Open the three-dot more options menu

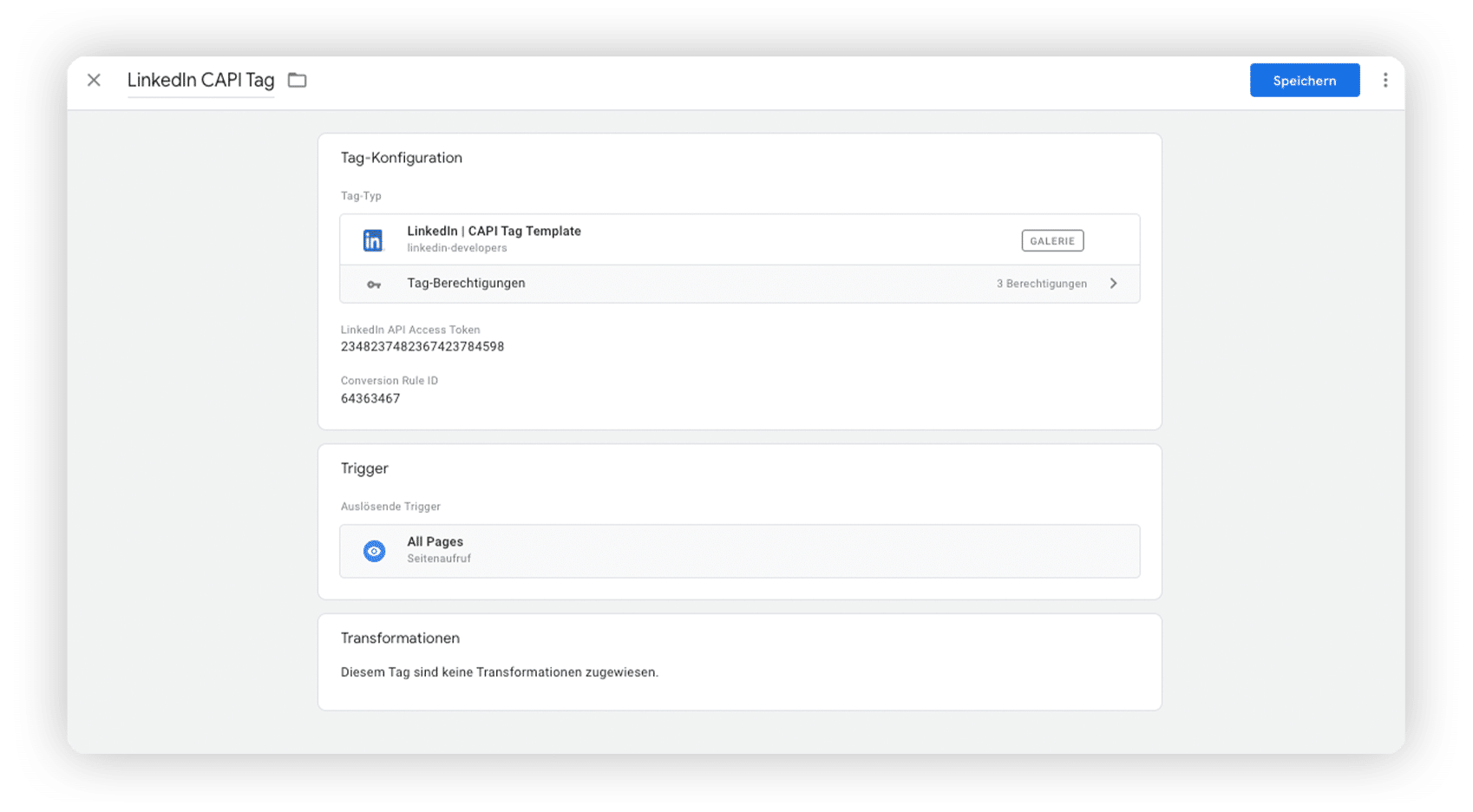coord(1385,80)
